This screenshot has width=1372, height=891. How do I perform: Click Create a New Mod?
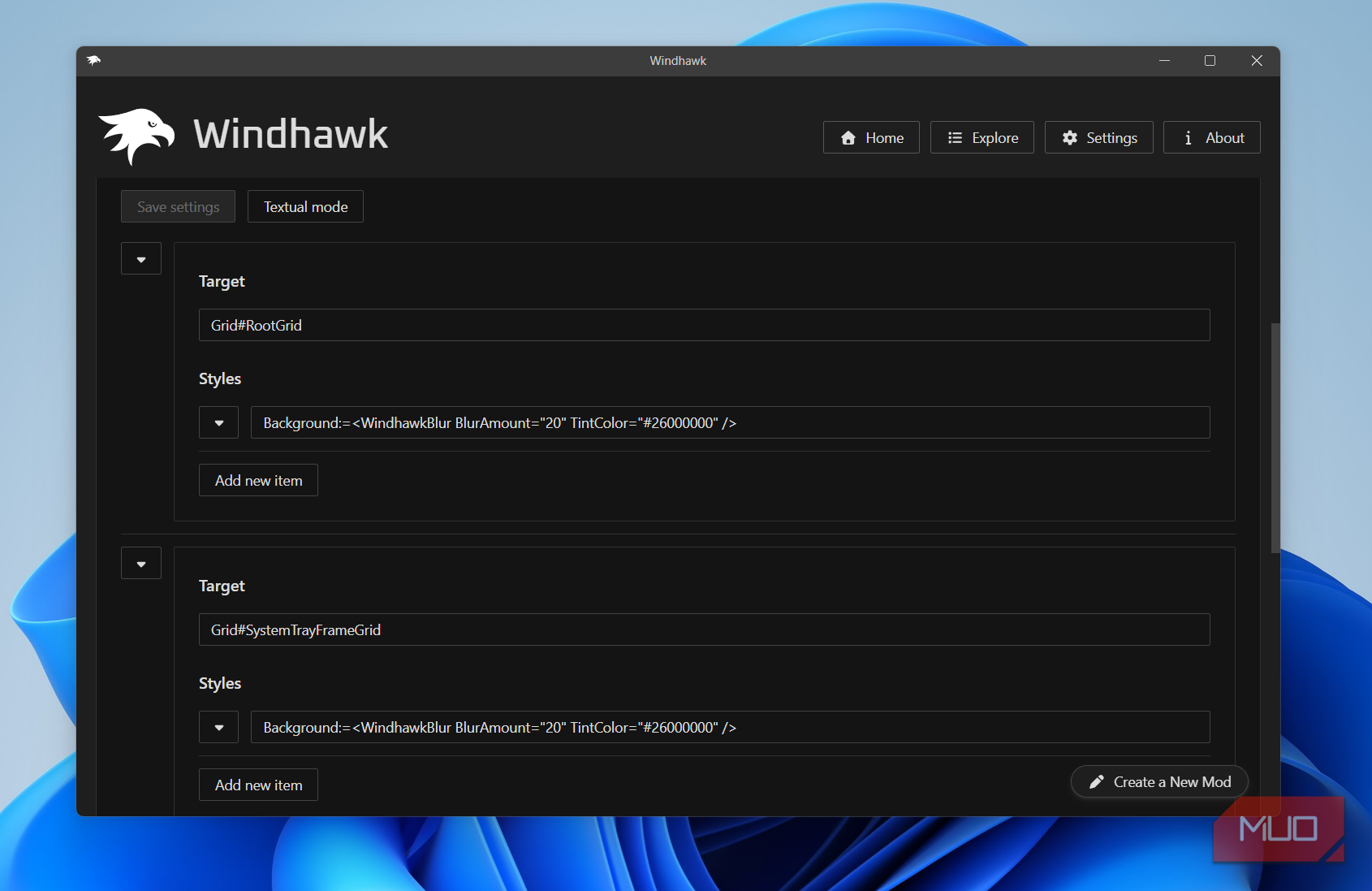coord(1159,781)
